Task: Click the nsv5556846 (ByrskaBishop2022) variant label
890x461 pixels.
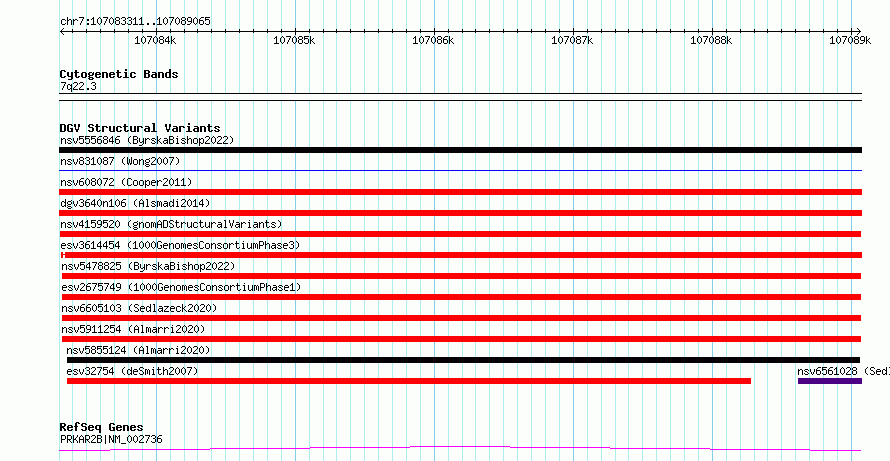Action: click(147, 140)
